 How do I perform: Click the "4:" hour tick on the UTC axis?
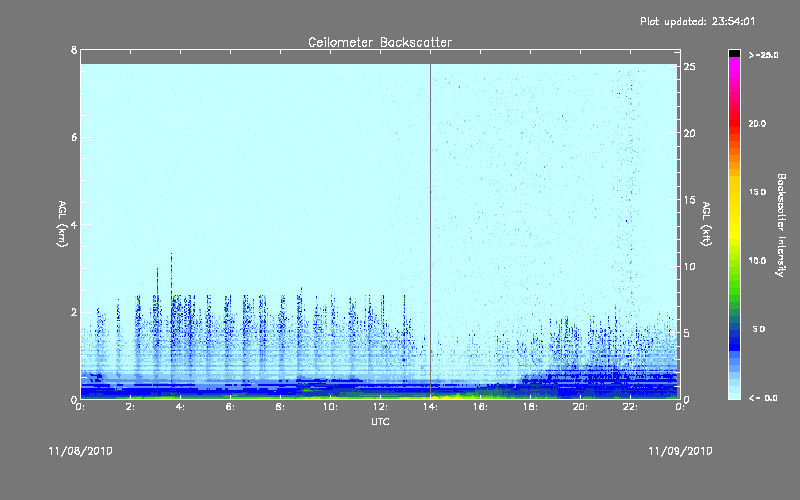(180, 407)
